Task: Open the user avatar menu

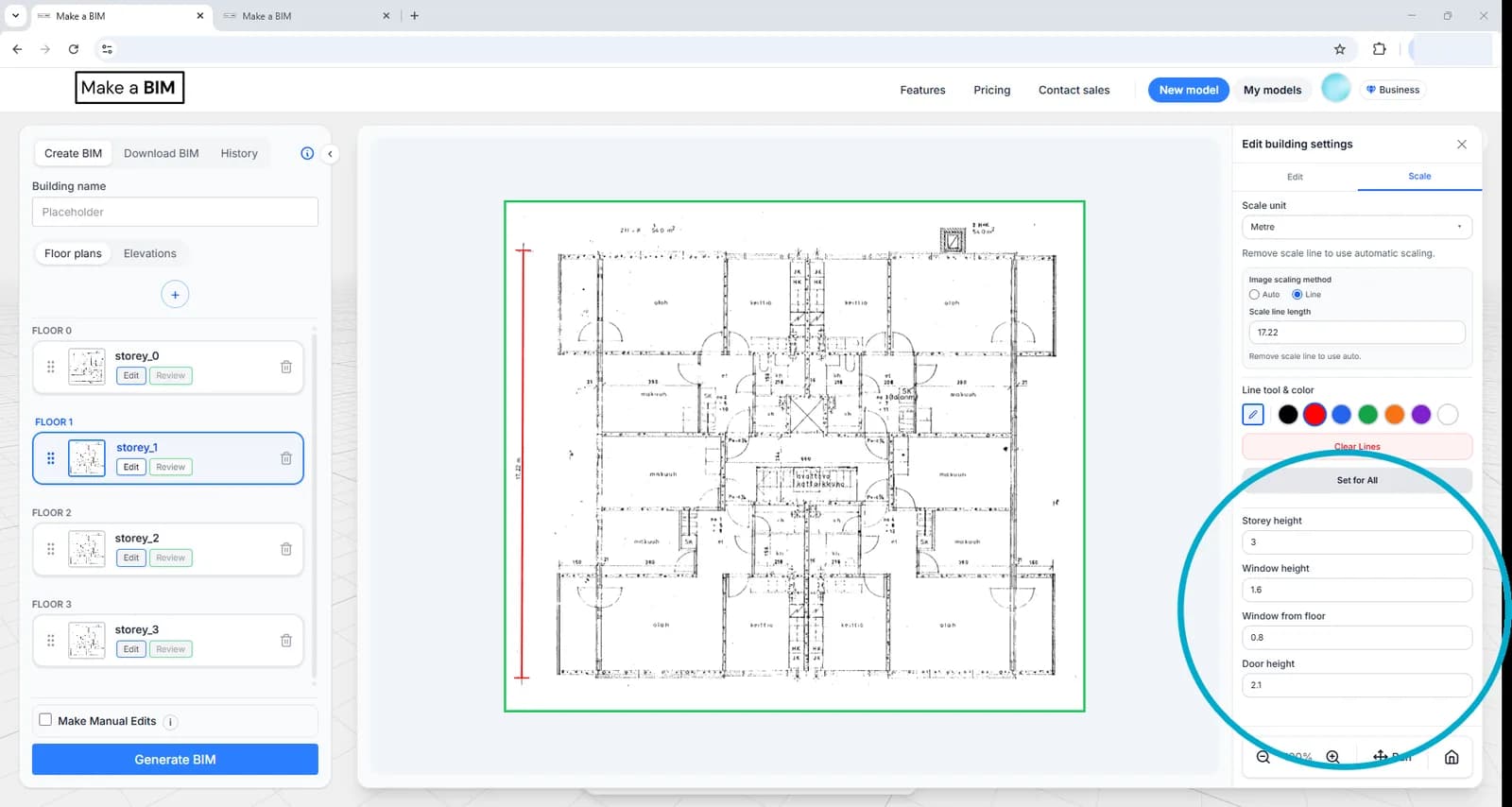Action: [1335, 89]
